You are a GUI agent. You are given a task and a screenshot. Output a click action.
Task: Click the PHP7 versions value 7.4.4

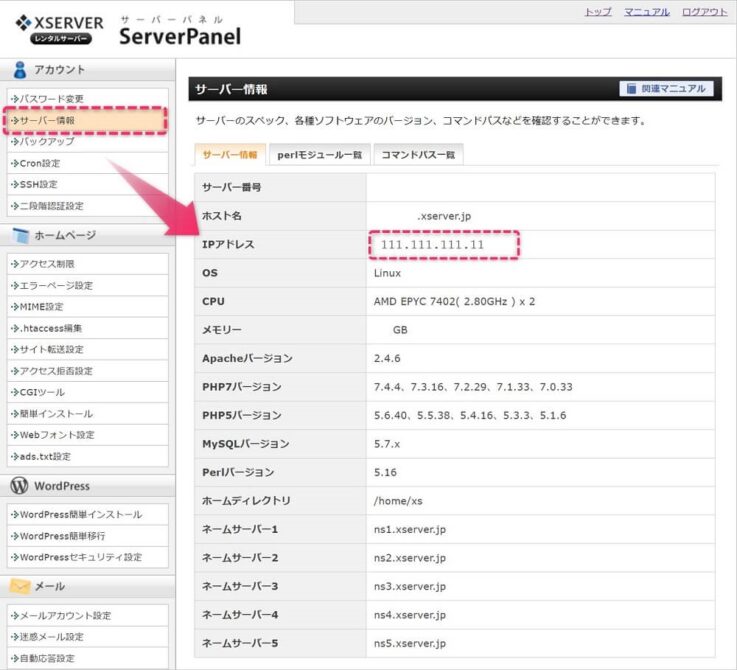(473, 387)
